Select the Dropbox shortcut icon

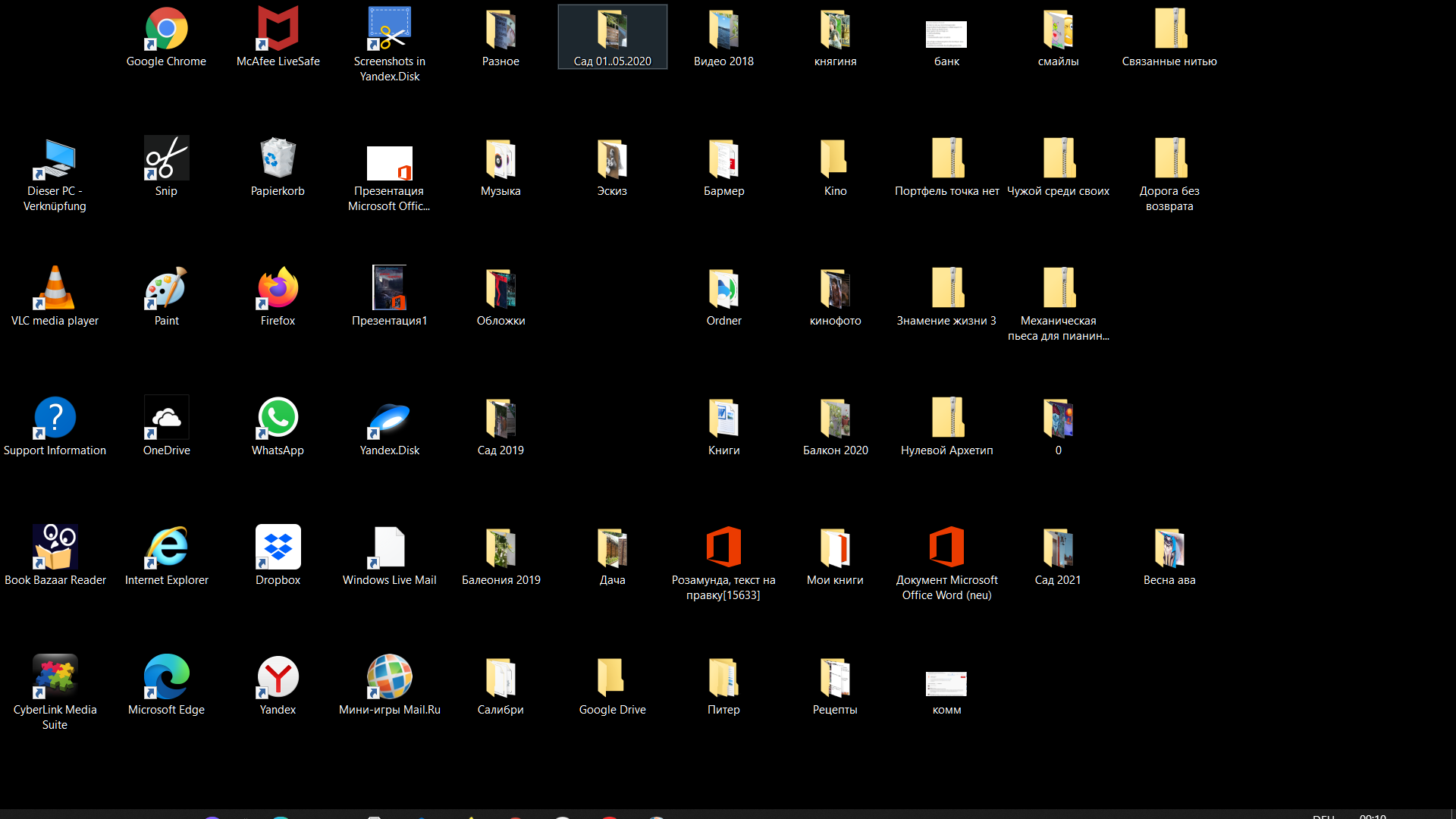(x=278, y=548)
